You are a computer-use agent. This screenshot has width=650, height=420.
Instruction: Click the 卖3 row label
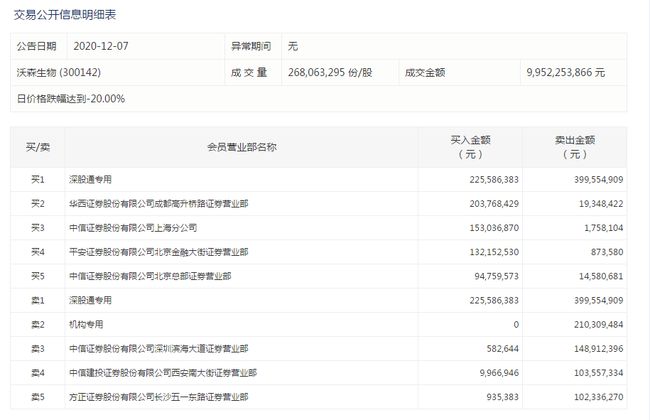click(x=38, y=349)
